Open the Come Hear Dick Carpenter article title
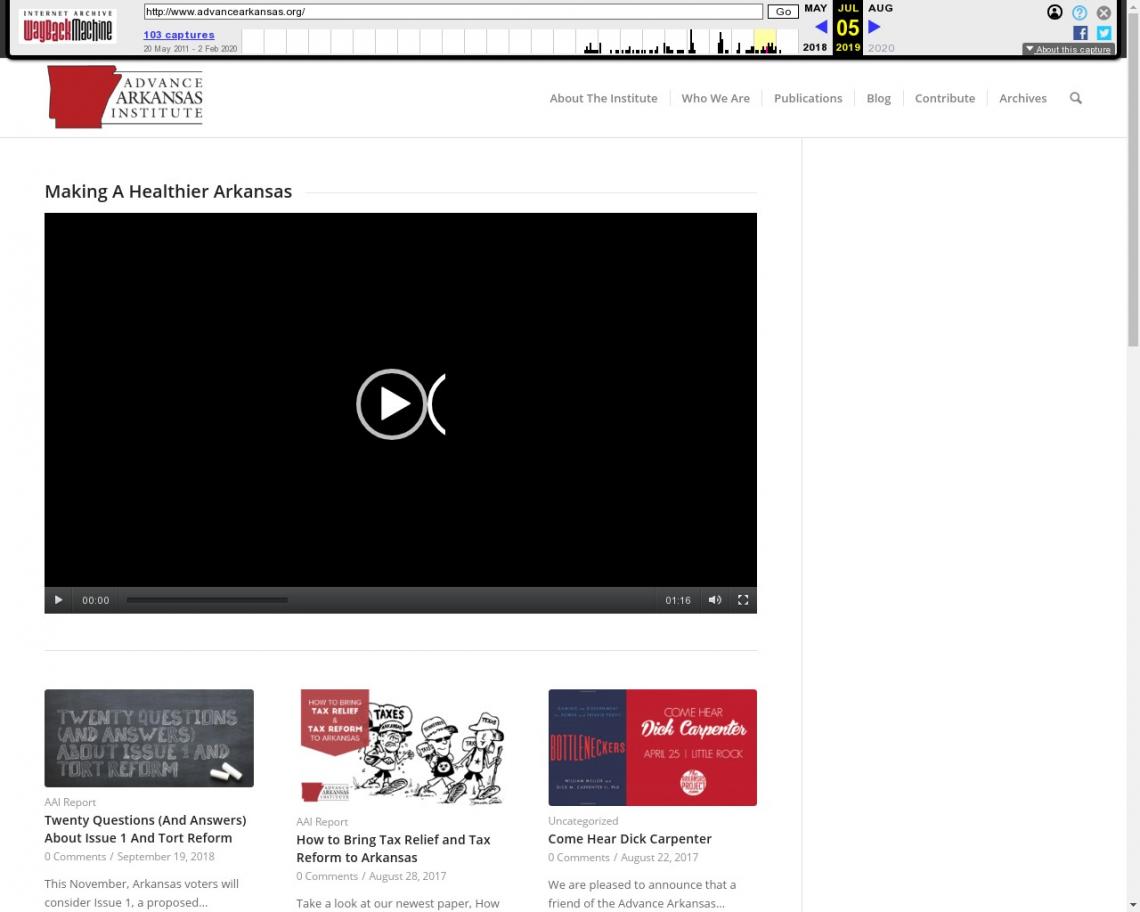Image resolution: width=1140 pixels, height=912 pixels. [x=630, y=839]
